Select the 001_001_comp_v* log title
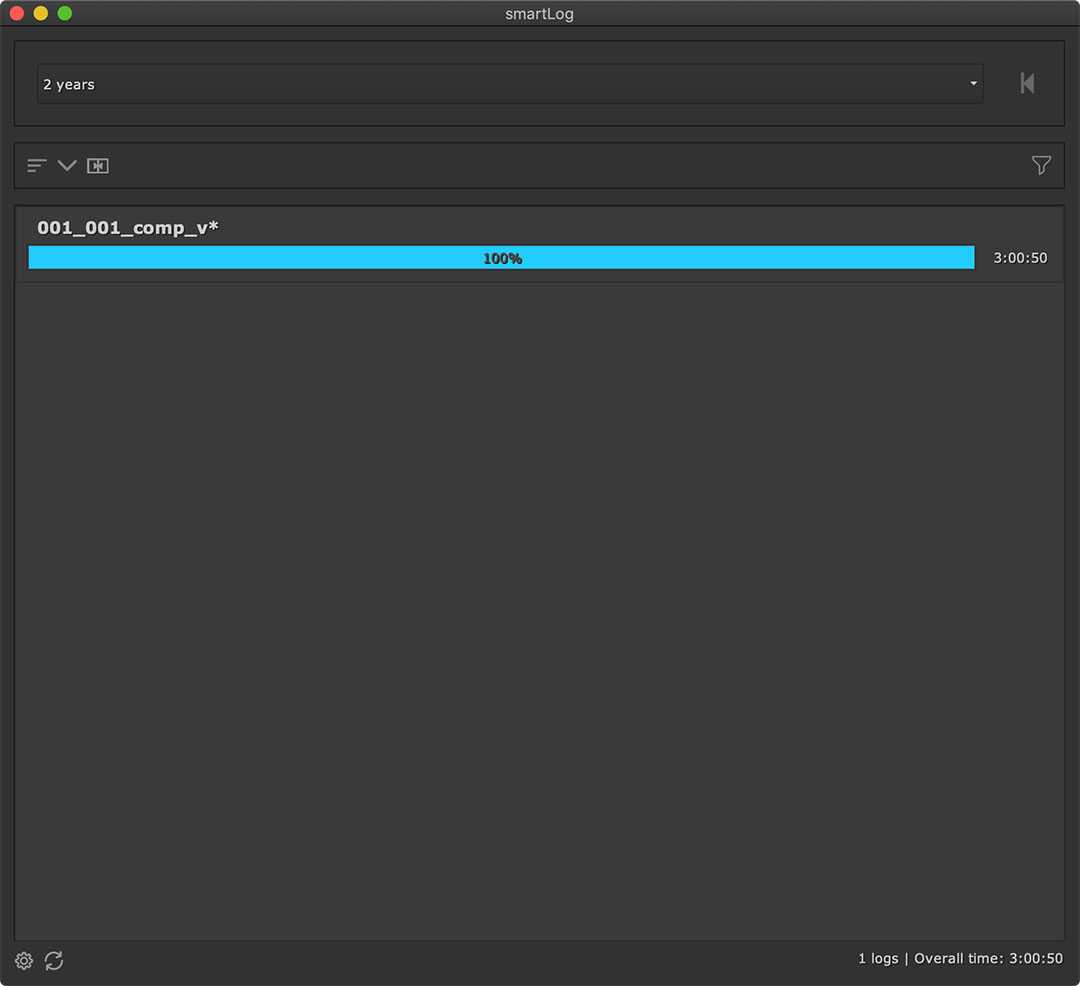Screen dimensions: 1080x986 128,228
